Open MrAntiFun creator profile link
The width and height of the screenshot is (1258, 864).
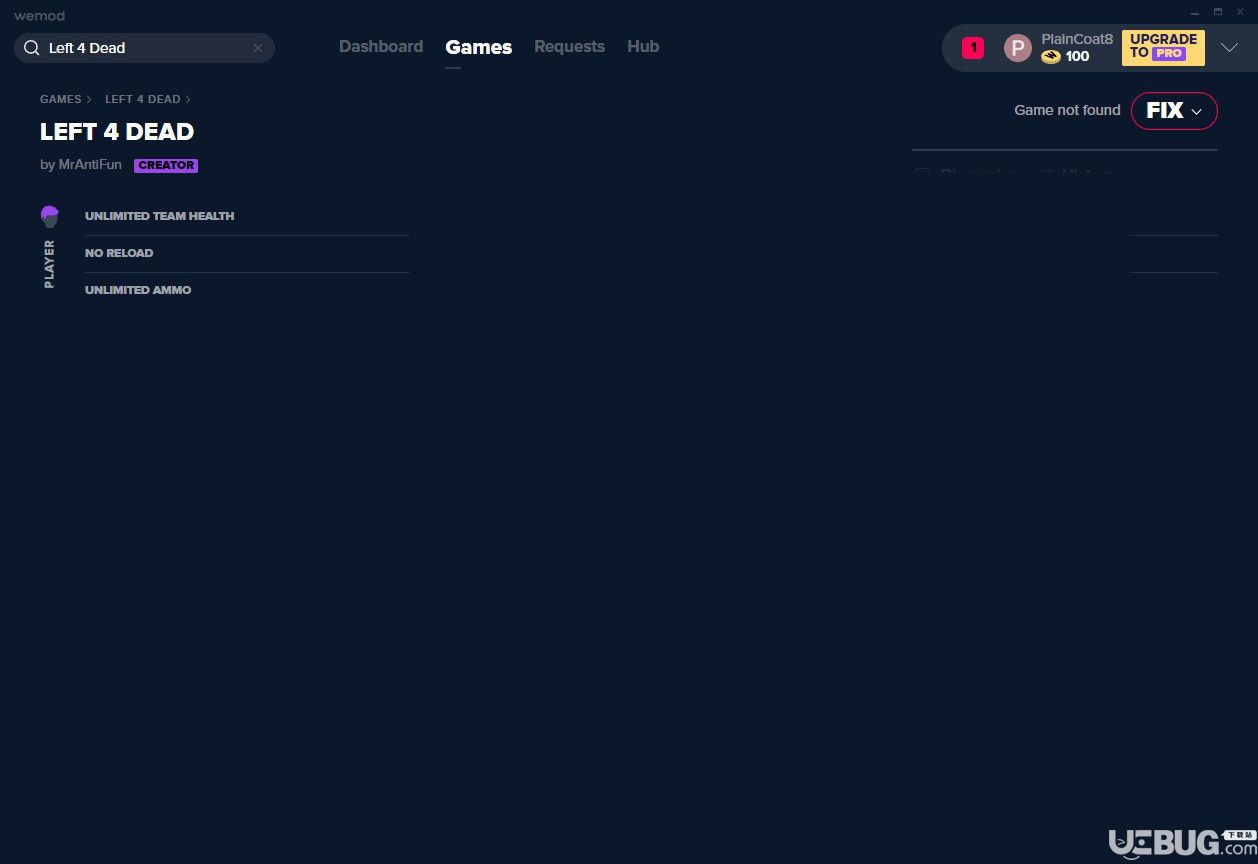pyautogui.click(x=90, y=165)
